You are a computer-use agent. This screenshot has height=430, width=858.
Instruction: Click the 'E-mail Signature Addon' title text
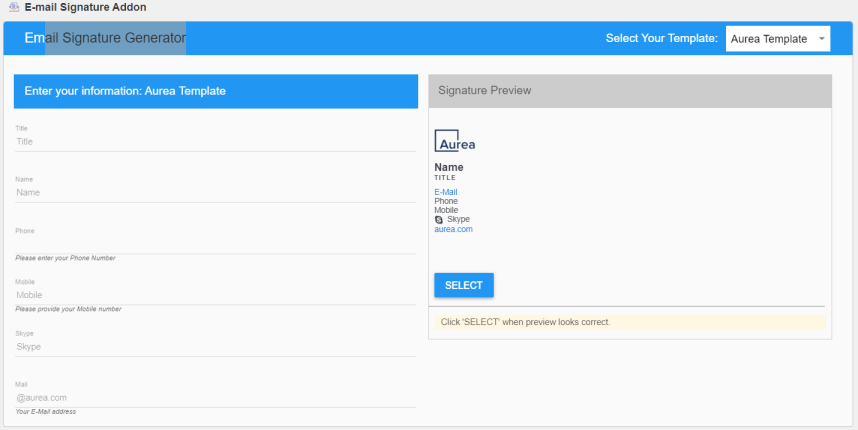pyautogui.click(x=85, y=8)
